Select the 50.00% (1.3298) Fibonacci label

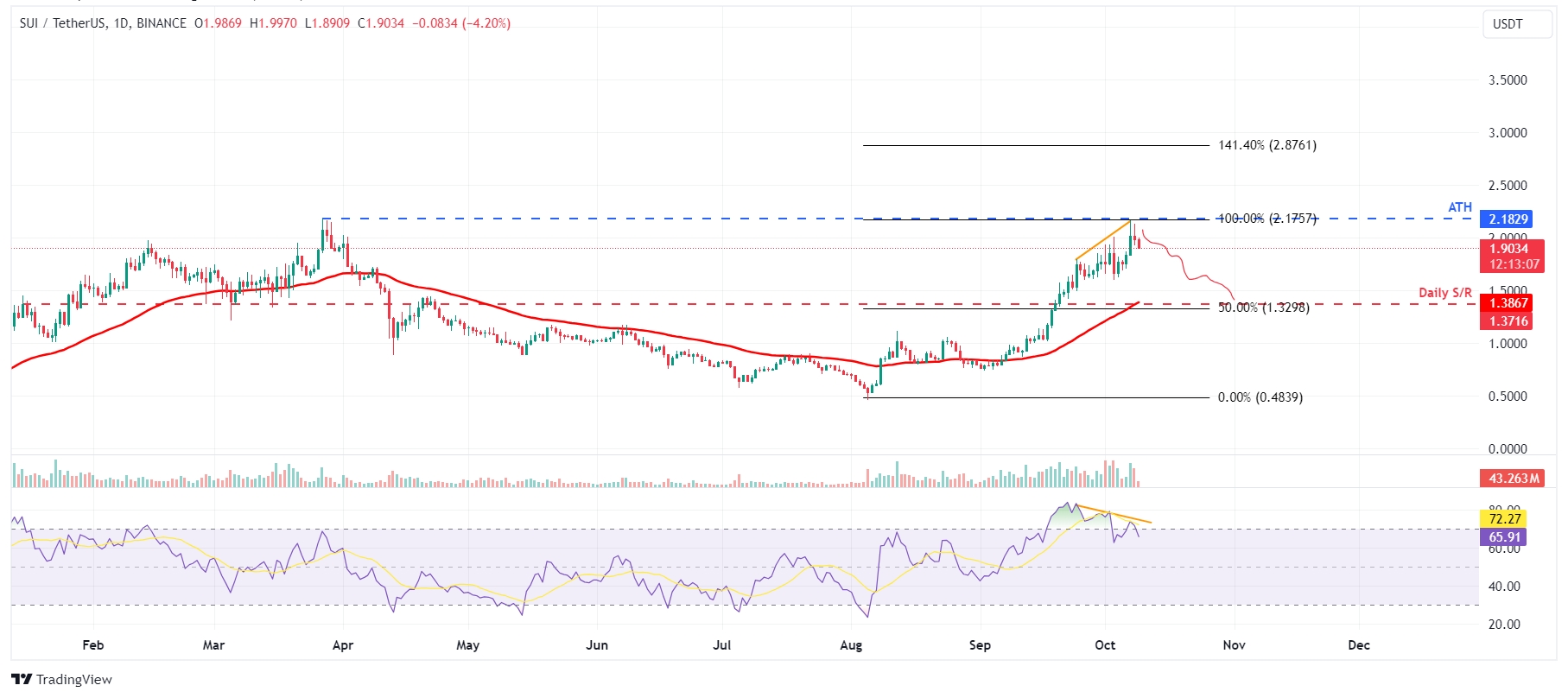click(1263, 308)
